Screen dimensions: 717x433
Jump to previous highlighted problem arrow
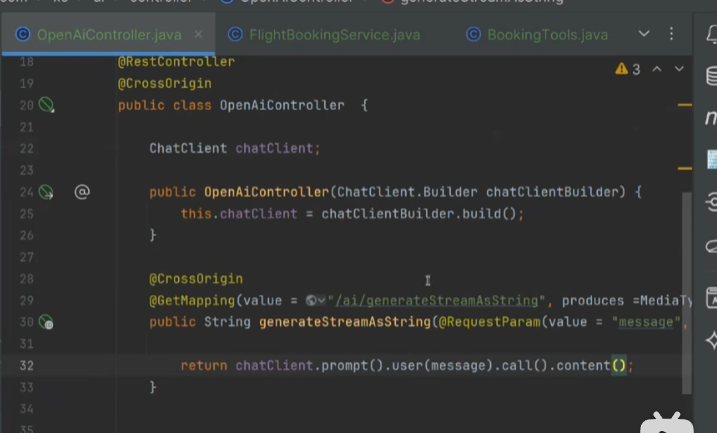[x=657, y=69]
